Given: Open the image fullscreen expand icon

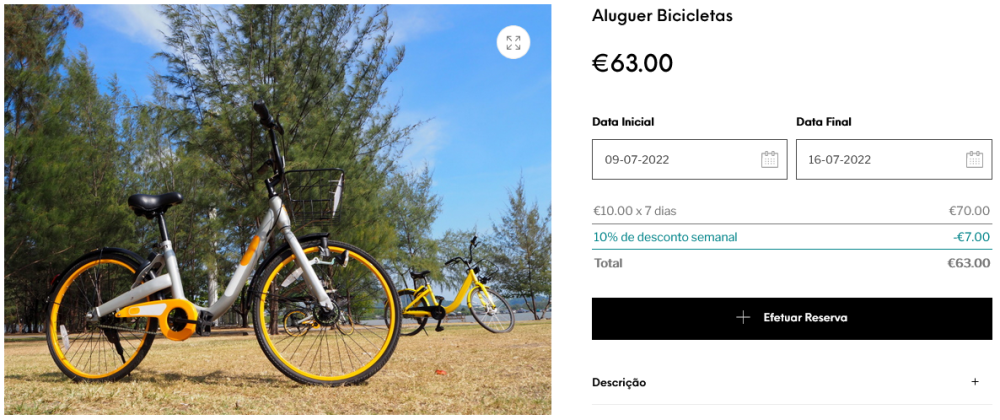Looking at the screenshot, I should (x=513, y=43).
